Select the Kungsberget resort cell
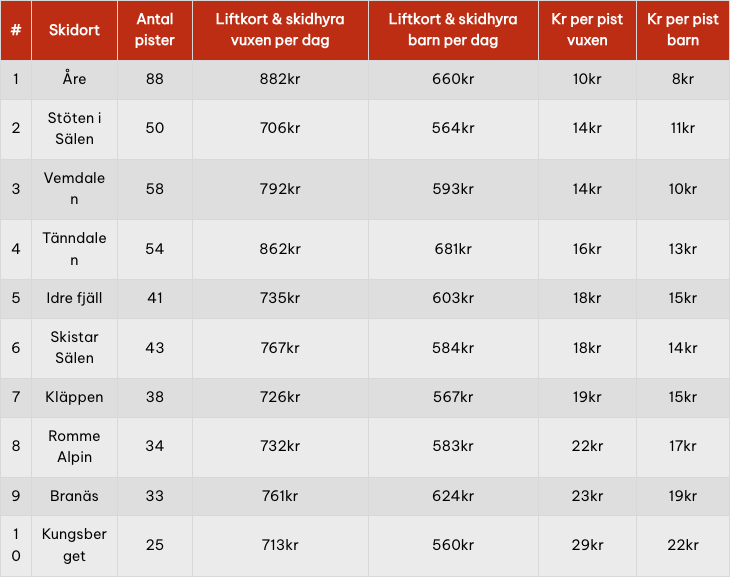This screenshot has width=730, height=580. [74, 545]
